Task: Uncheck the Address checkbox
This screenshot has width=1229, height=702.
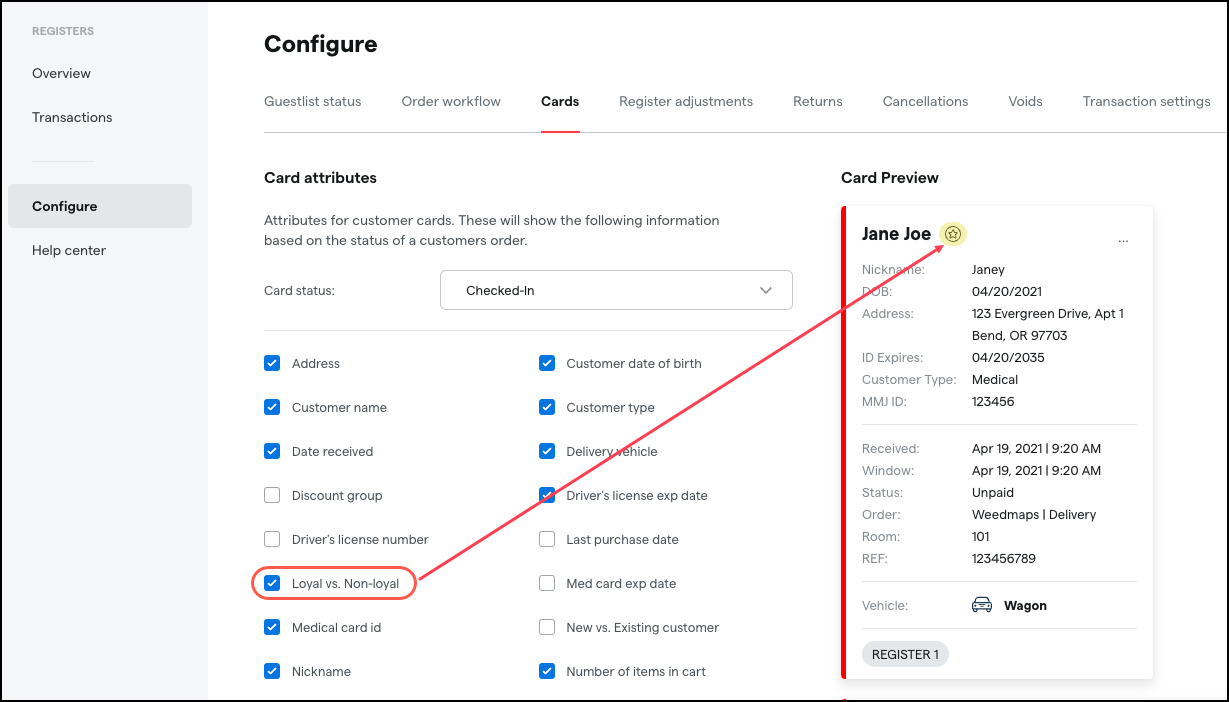Action: click(x=272, y=363)
